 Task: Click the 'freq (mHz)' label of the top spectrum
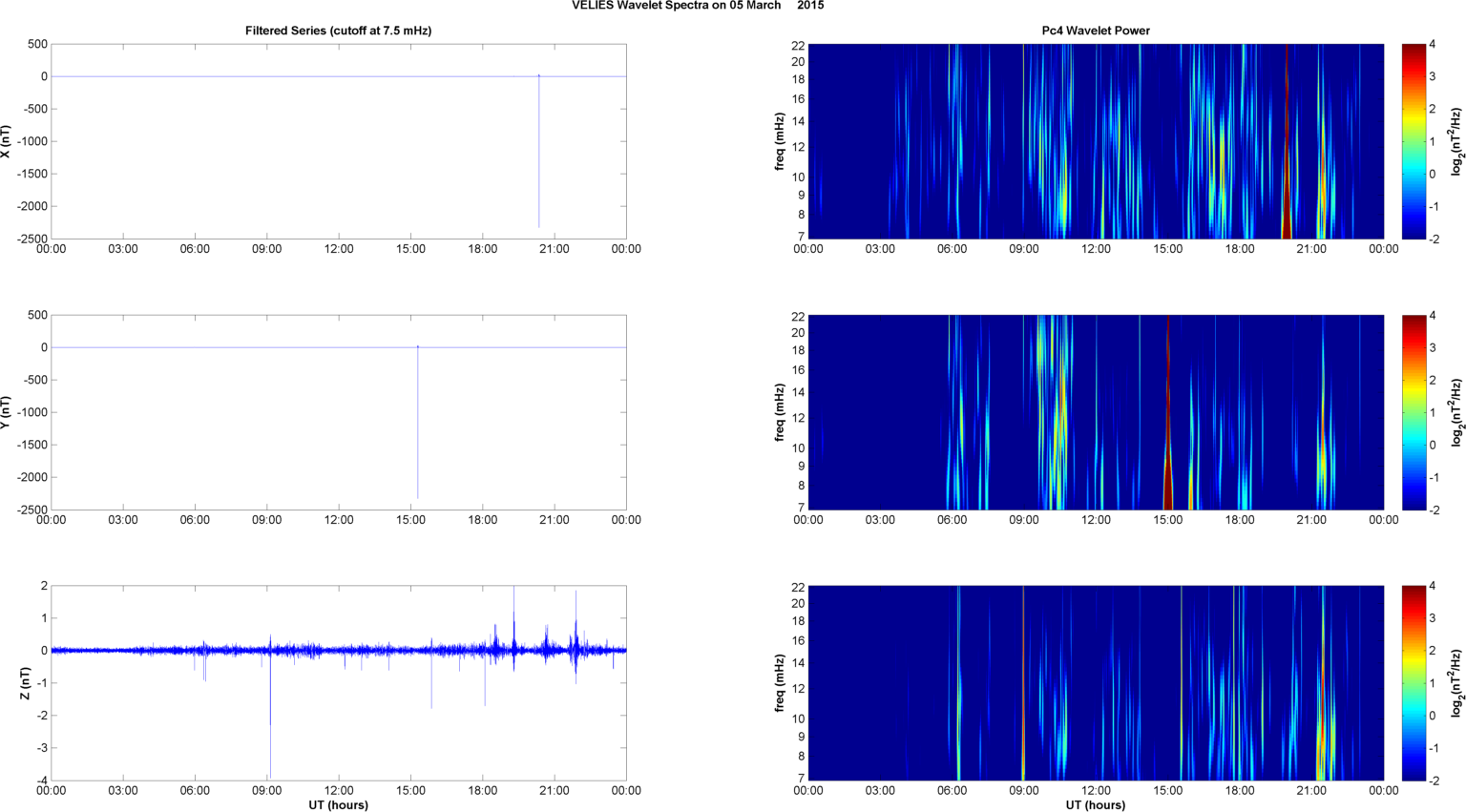[780, 141]
